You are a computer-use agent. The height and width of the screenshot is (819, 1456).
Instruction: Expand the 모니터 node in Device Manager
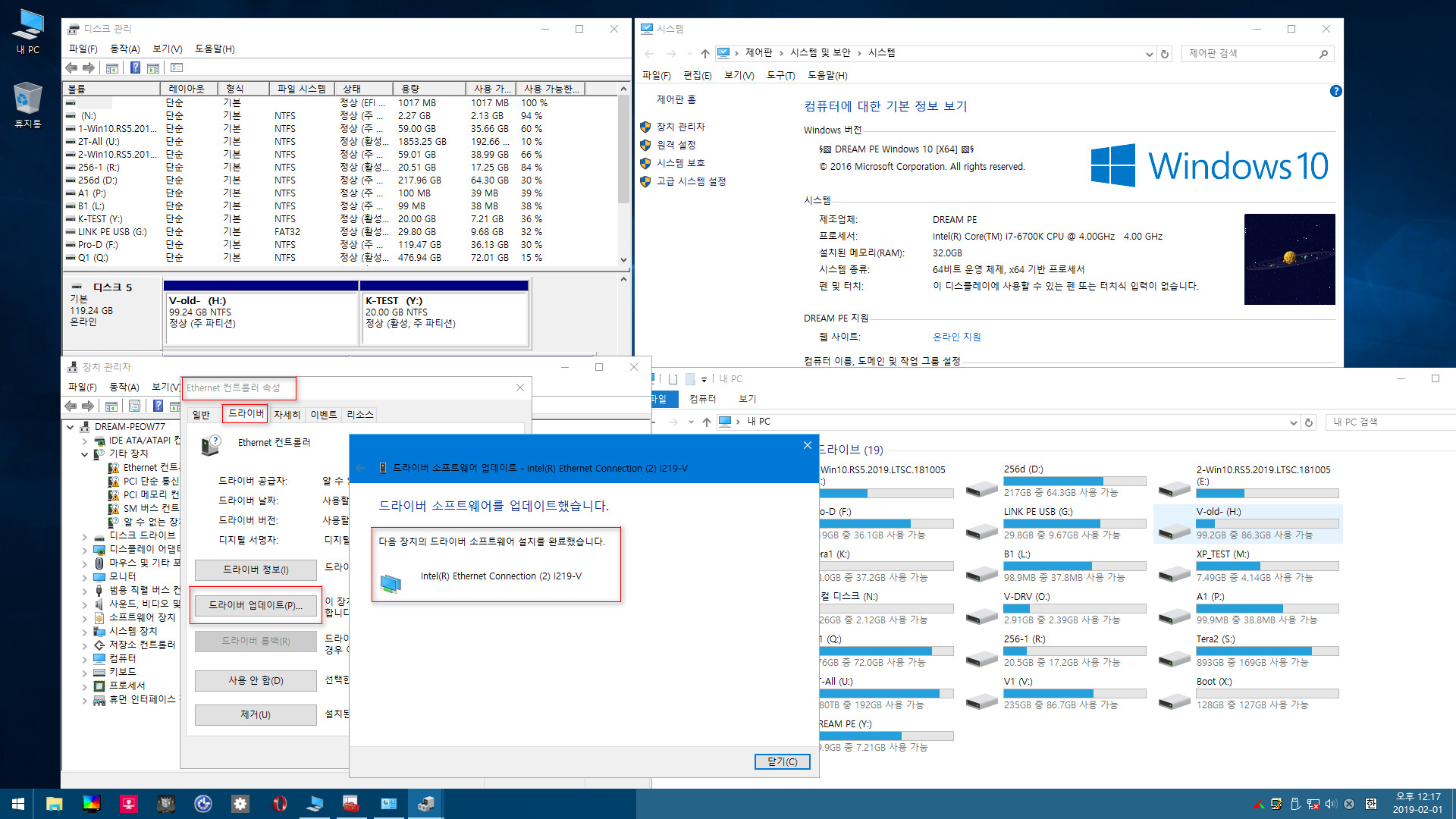(85, 577)
